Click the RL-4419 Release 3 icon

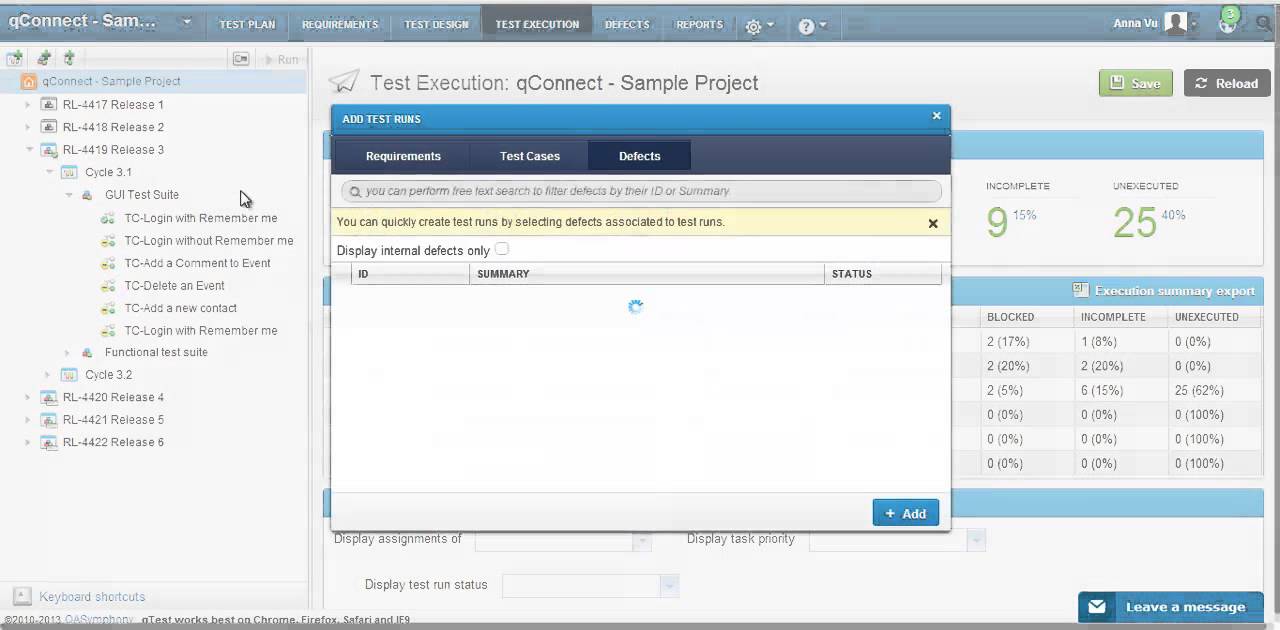(x=48, y=150)
